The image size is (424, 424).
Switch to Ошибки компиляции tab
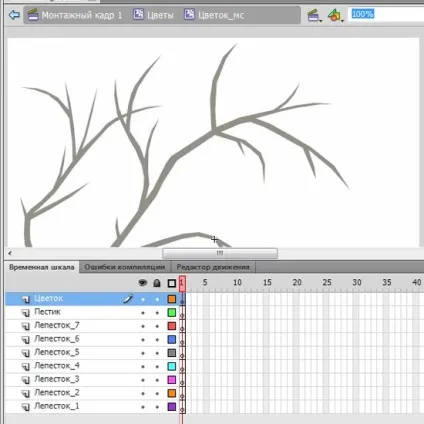coord(125,267)
